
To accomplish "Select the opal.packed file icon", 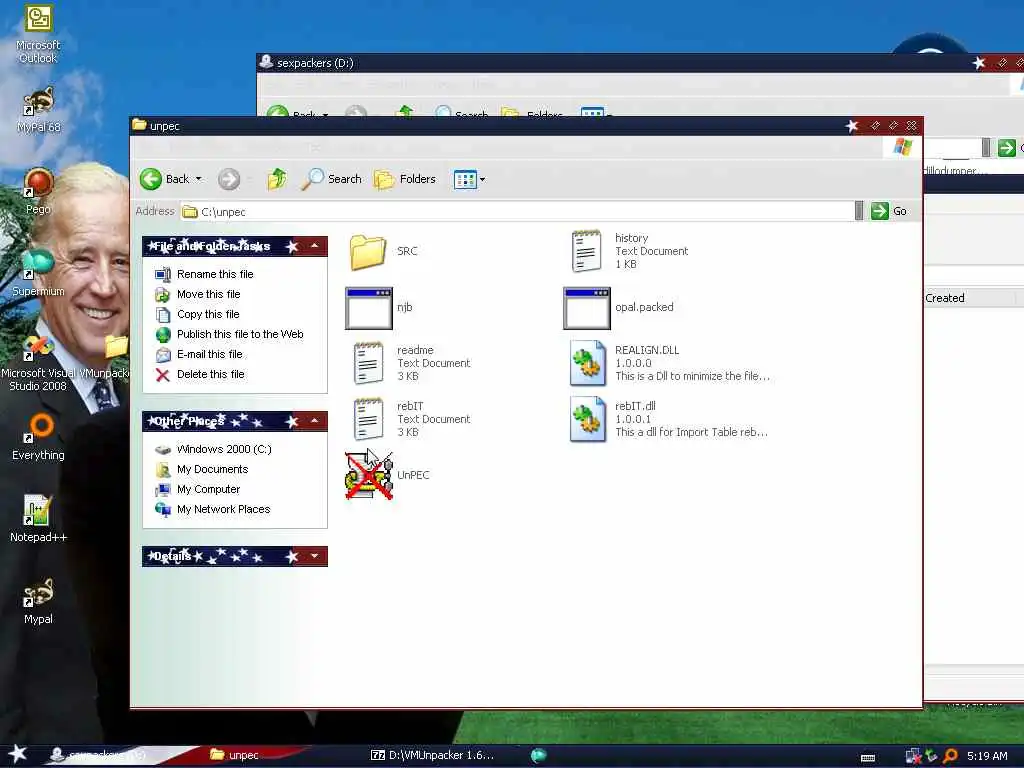I will 586,308.
